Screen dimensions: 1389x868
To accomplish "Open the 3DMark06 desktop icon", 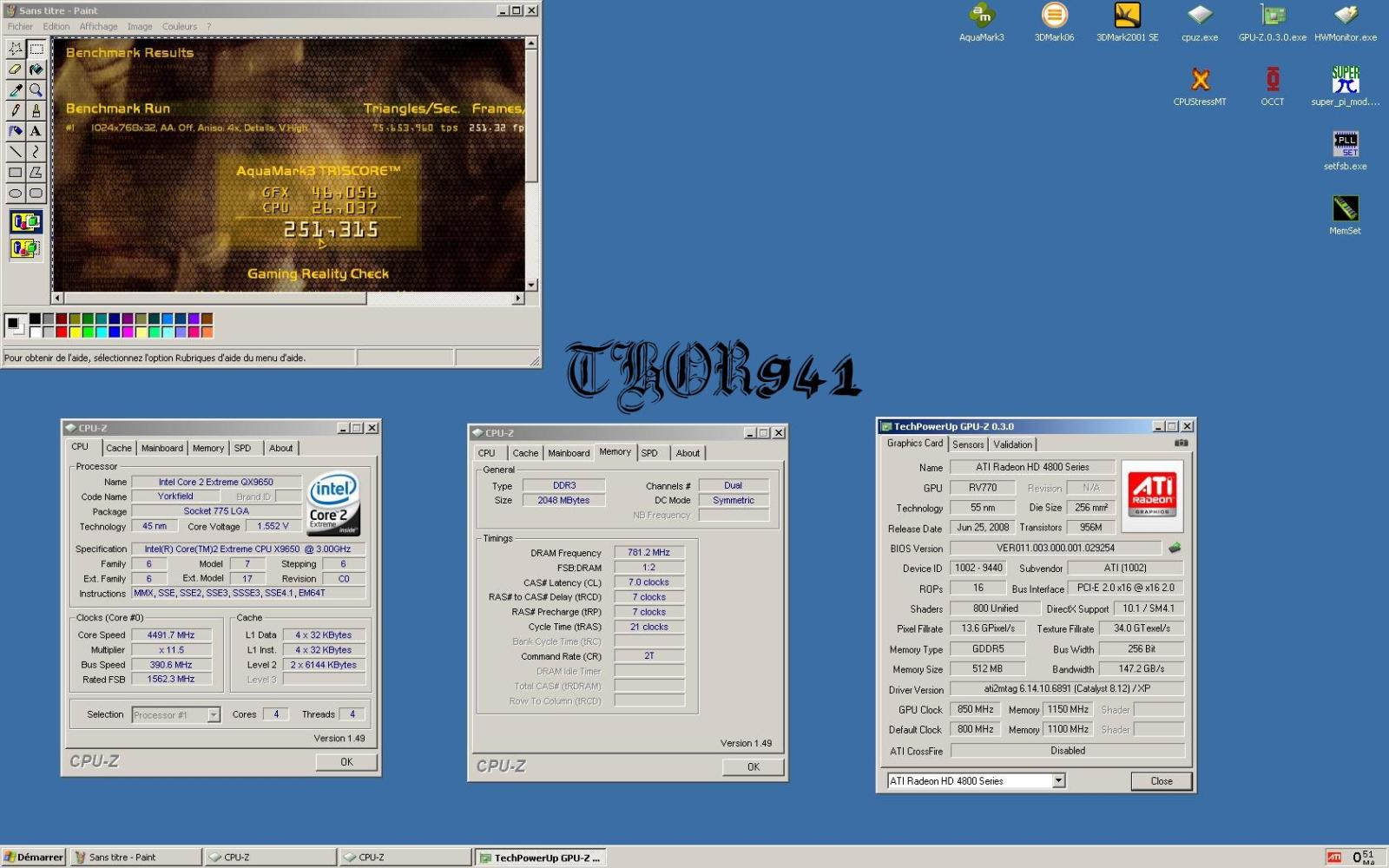I will pos(1054,23).
